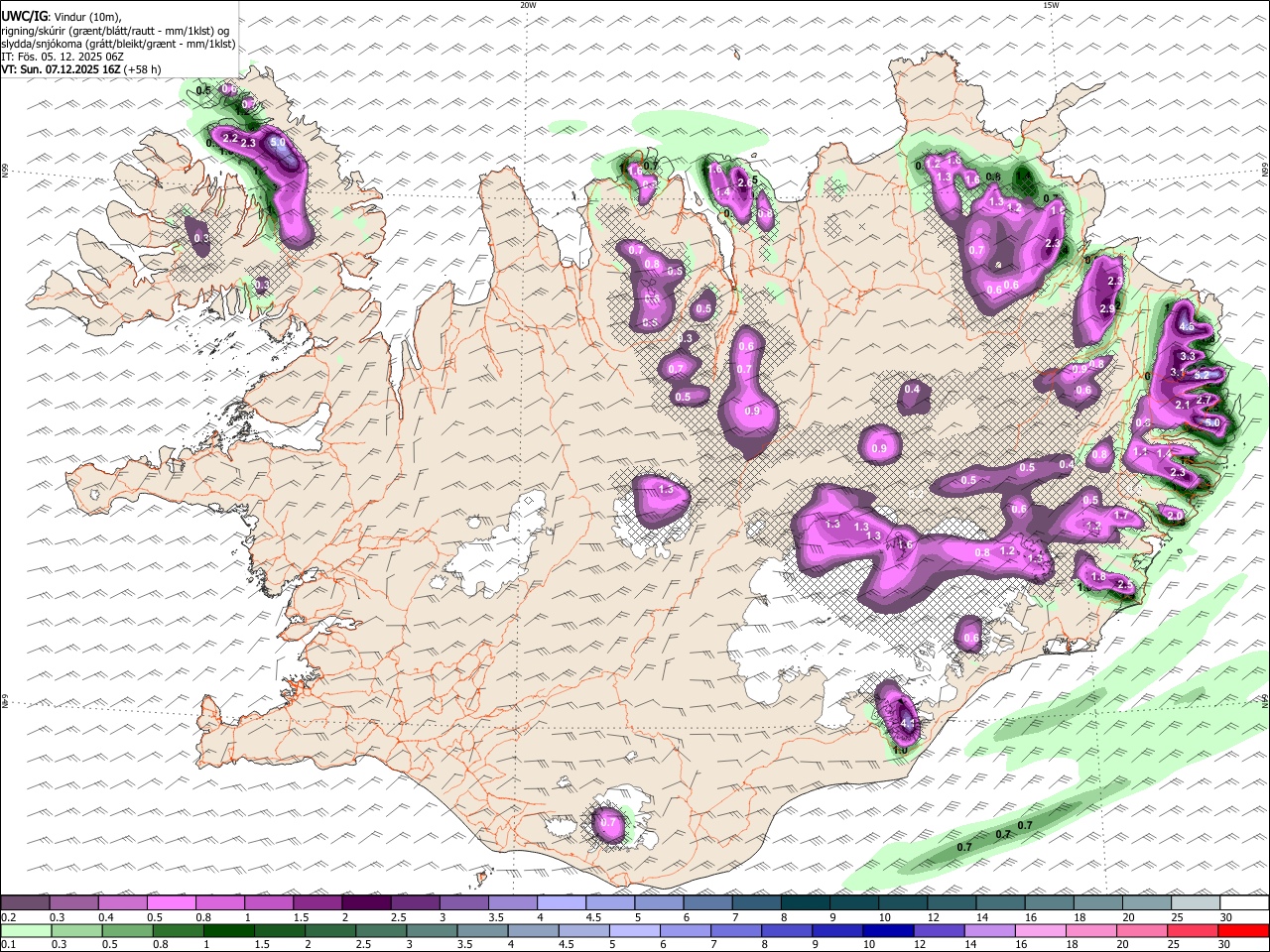1270x952 pixels.
Task: Pick the upper legend swatch starting at 0.3
Action: click(74, 903)
